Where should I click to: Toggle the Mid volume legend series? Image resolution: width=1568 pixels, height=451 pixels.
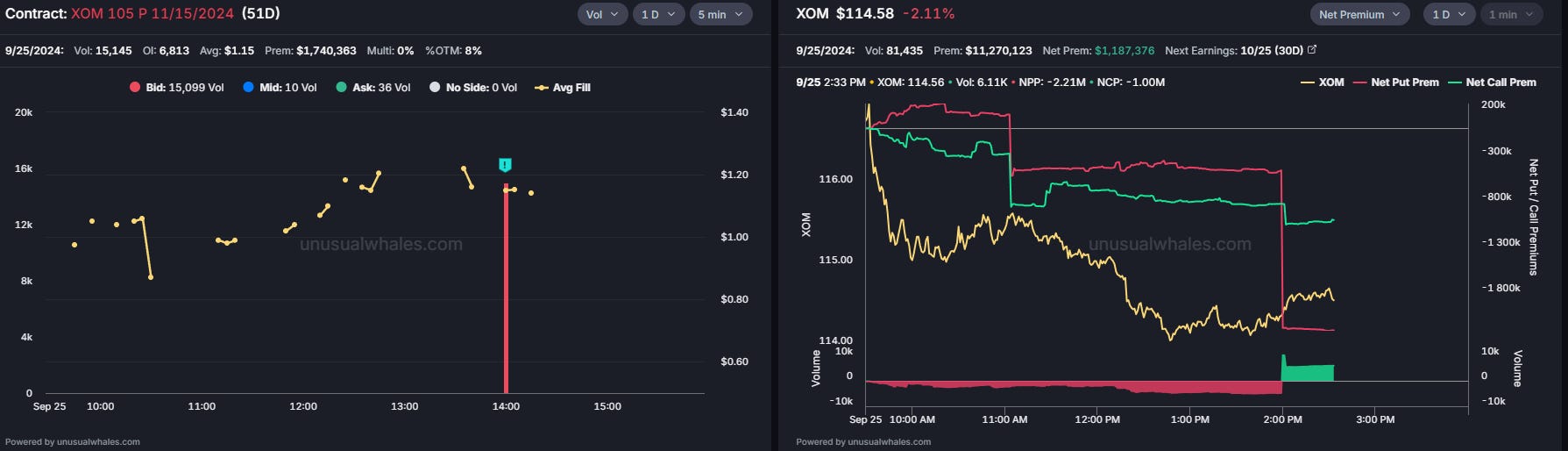280,88
